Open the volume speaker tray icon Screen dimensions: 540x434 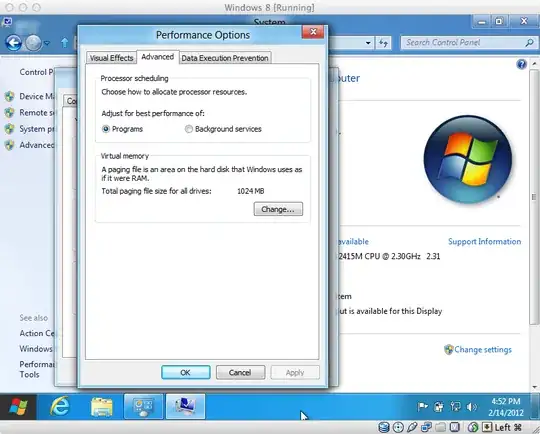[x=471, y=407]
